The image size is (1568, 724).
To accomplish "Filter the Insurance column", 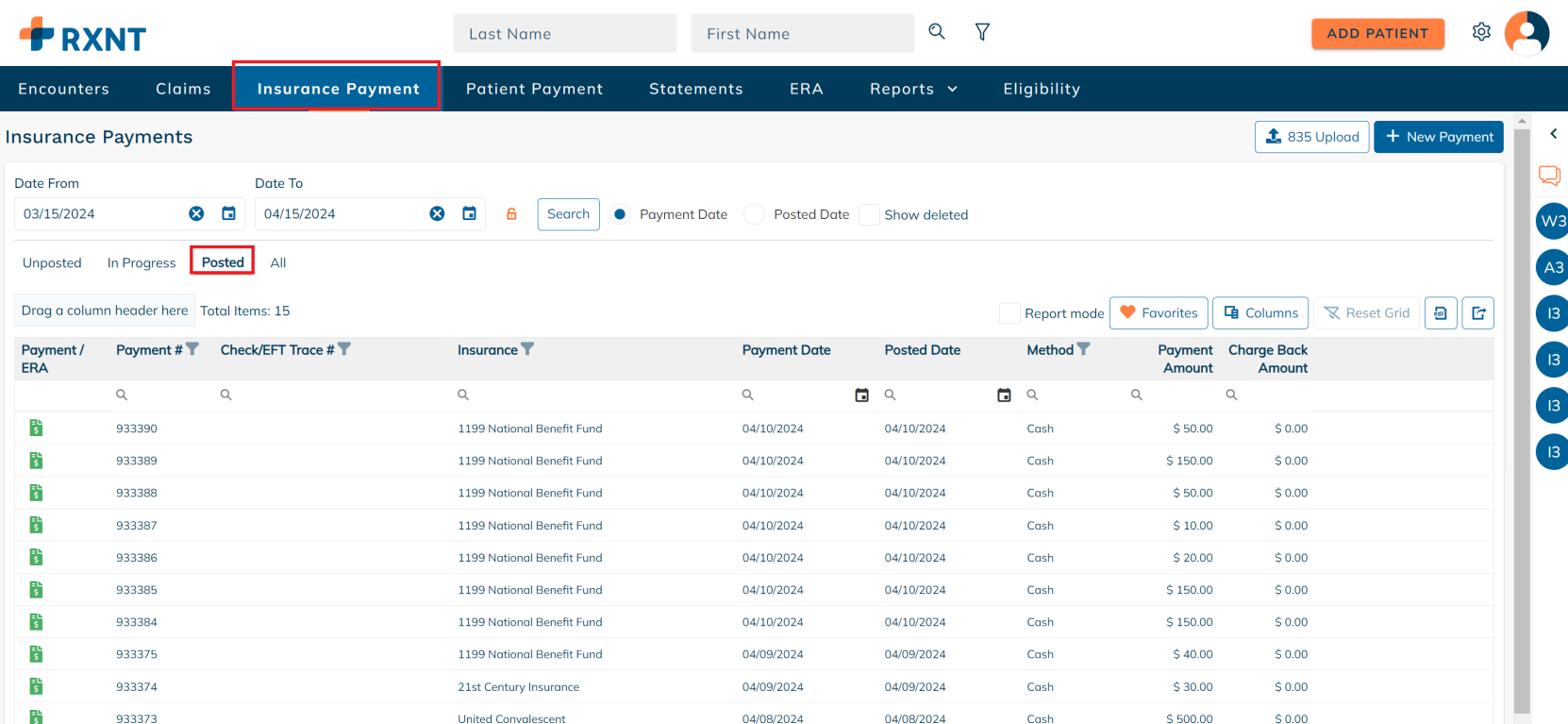I will (527, 349).
